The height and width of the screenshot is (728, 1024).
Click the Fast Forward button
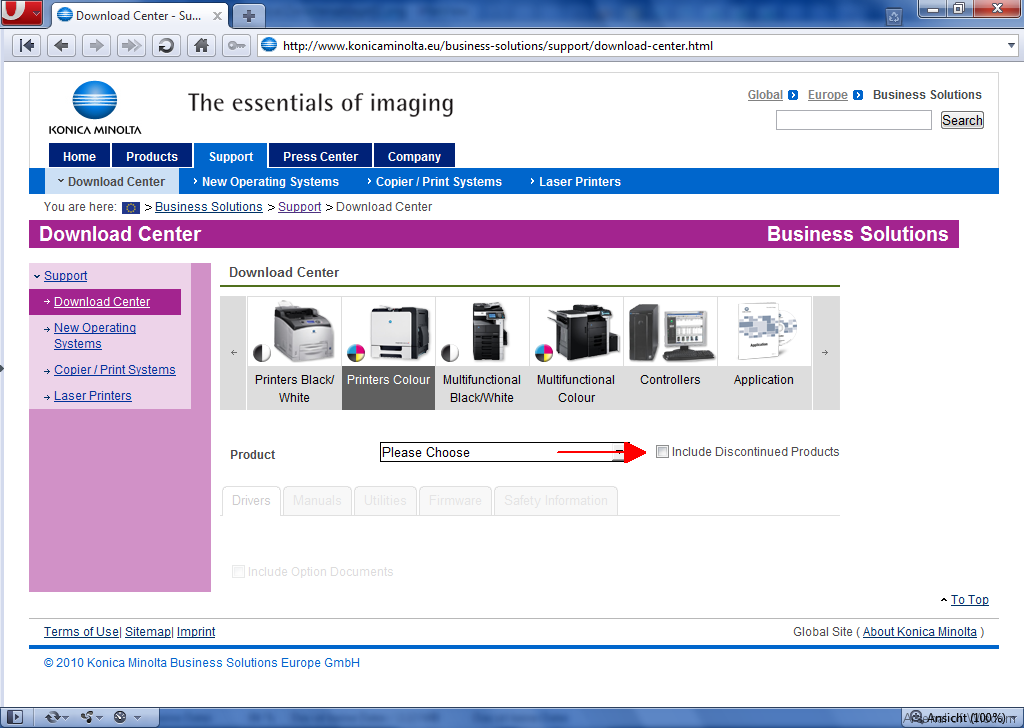(x=131, y=46)
